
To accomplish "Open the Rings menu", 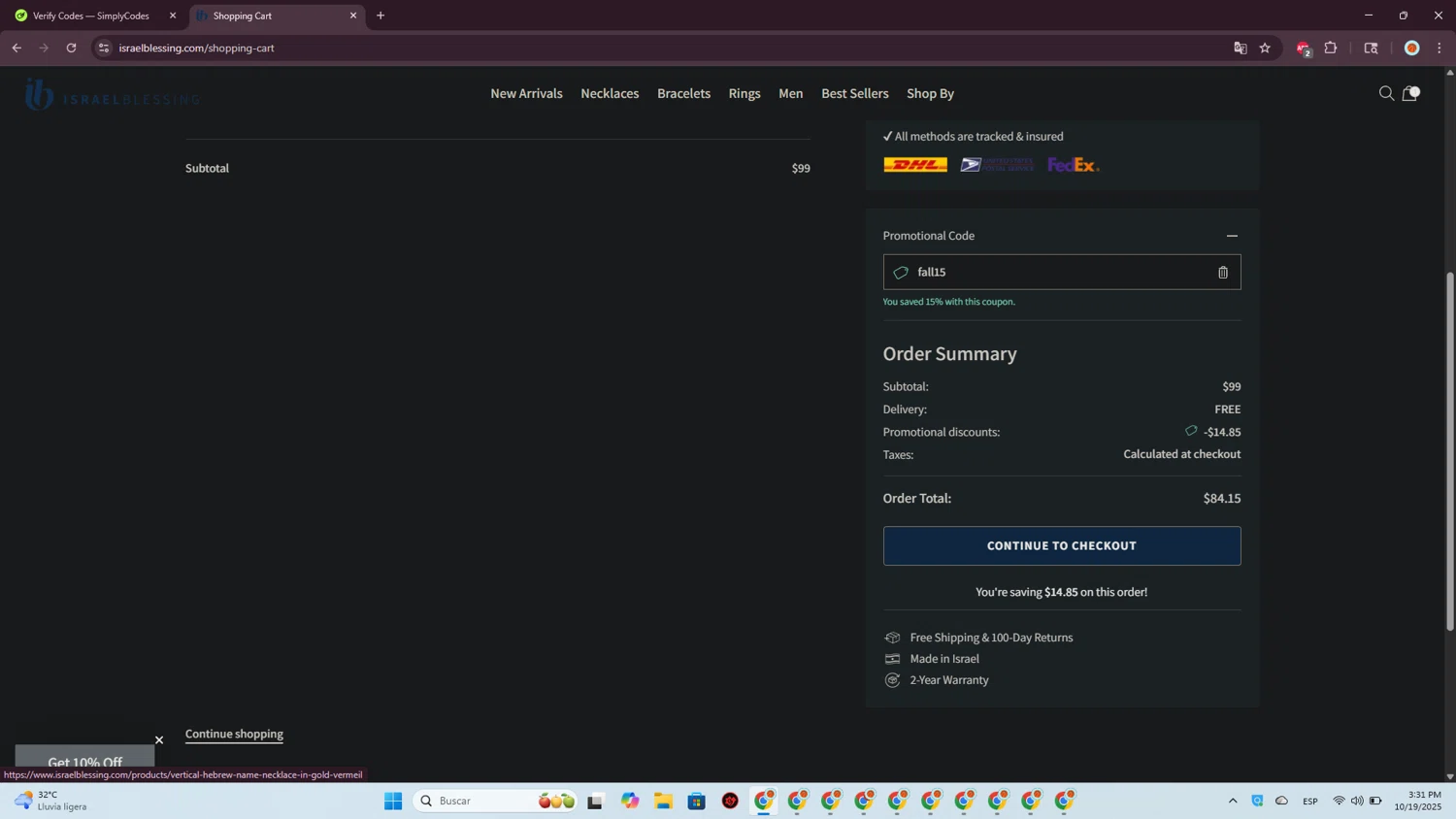I will pyautogui.click(x=745, y=93).
